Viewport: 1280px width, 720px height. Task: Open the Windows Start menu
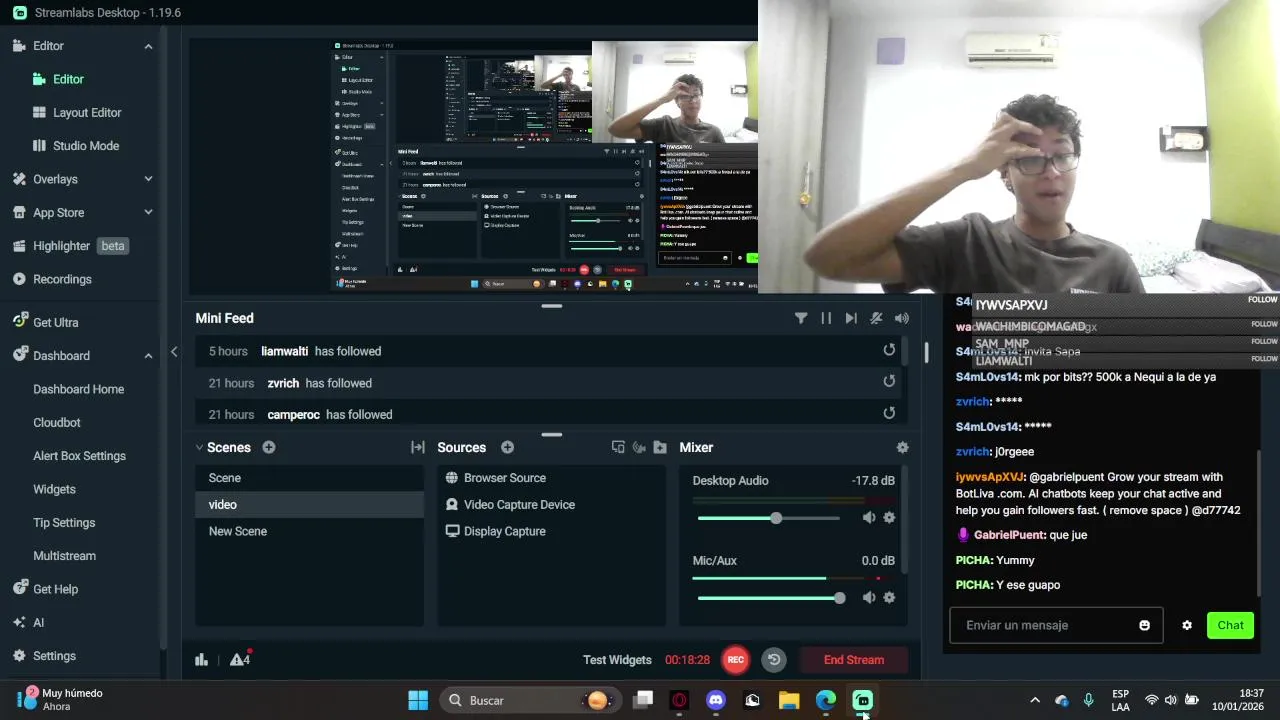tap(418, 700)
